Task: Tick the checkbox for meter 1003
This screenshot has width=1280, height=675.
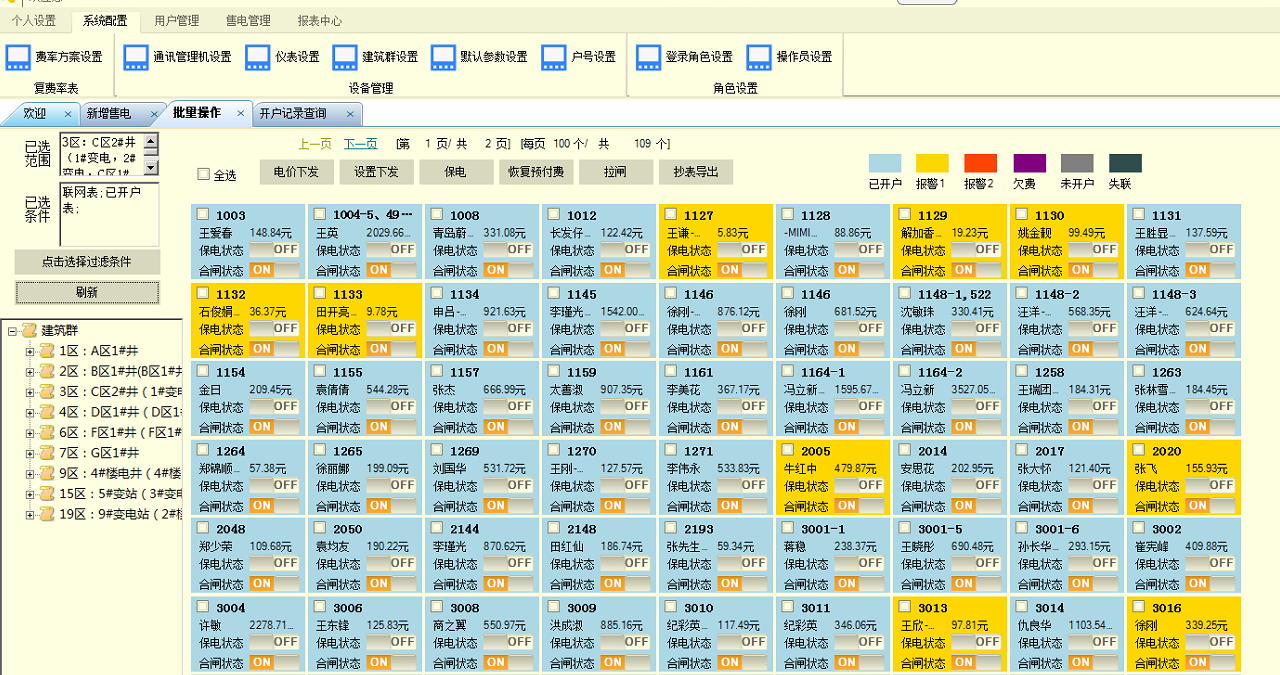Action: click(x=204, y=214)
